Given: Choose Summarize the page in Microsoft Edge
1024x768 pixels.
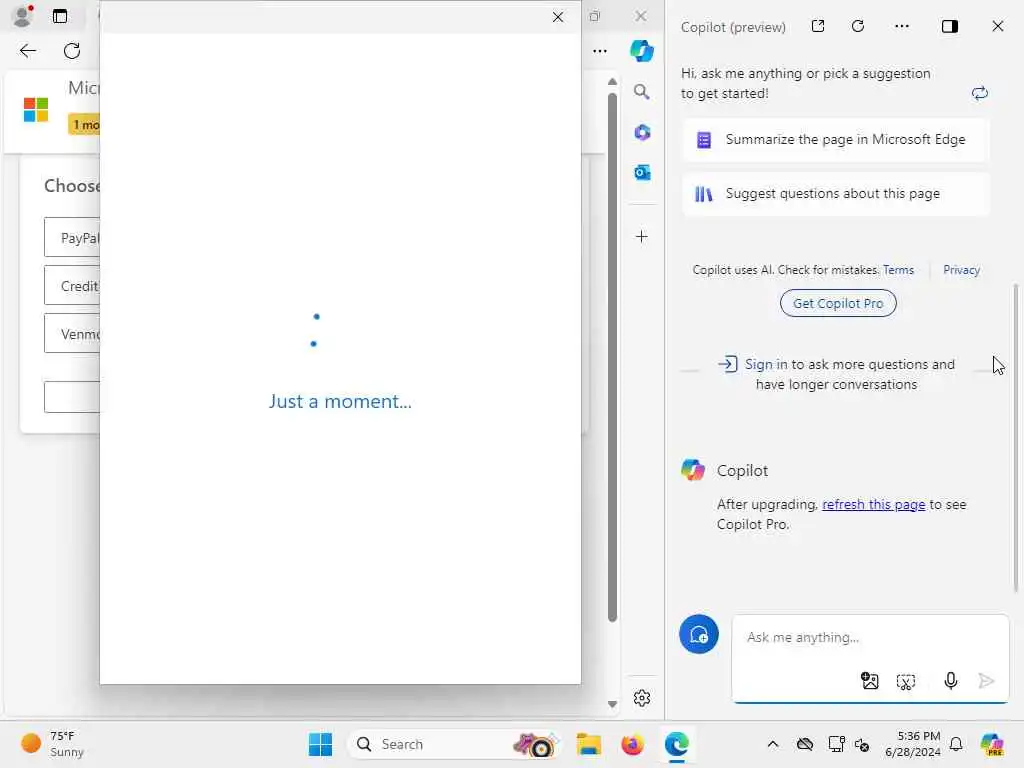Looking at the screenshot, I should tap(835, 140).
